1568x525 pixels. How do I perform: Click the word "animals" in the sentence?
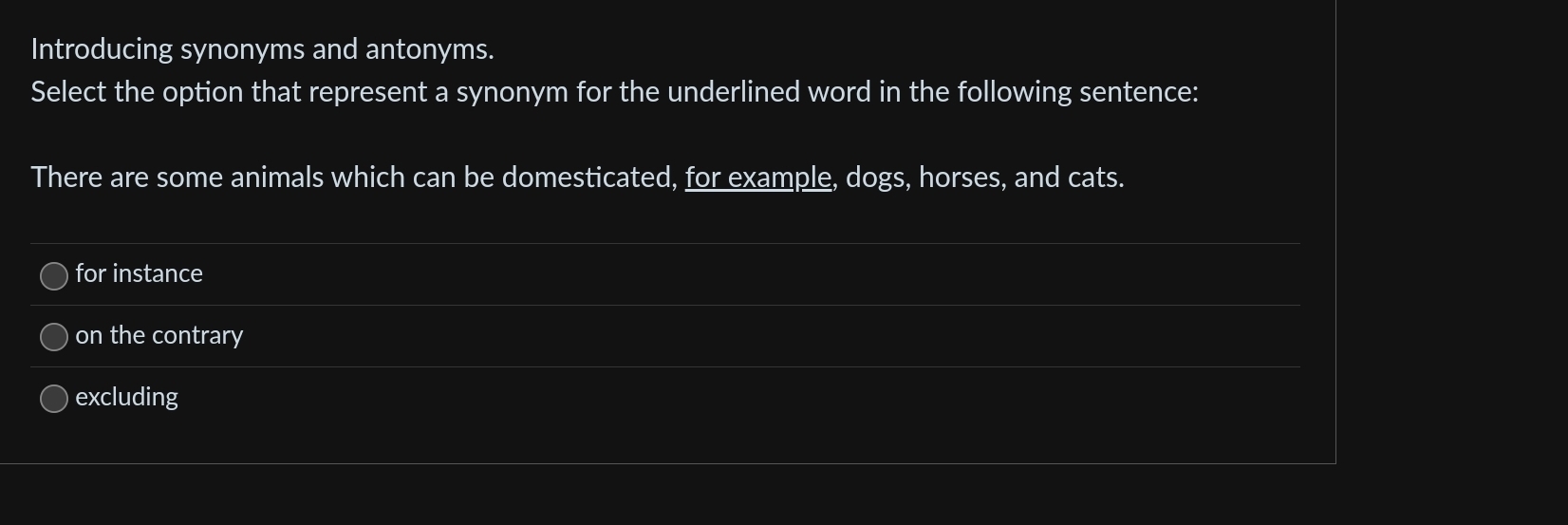(x=277, y=178)
